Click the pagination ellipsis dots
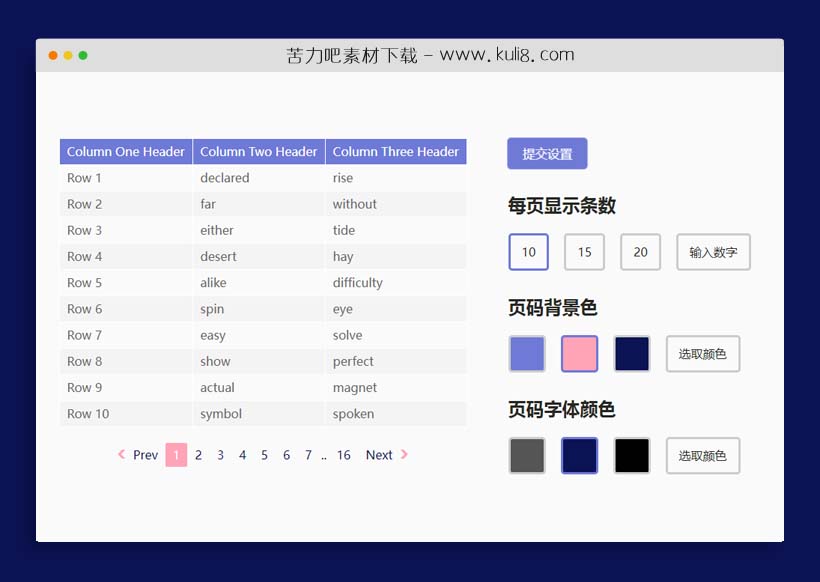 click(323, 455)
